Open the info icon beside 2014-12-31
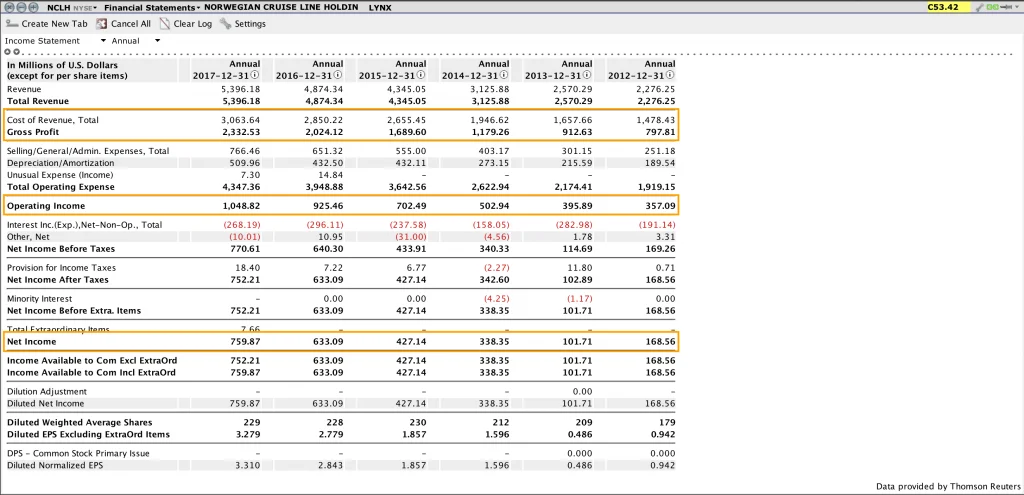 pos(505,76)
